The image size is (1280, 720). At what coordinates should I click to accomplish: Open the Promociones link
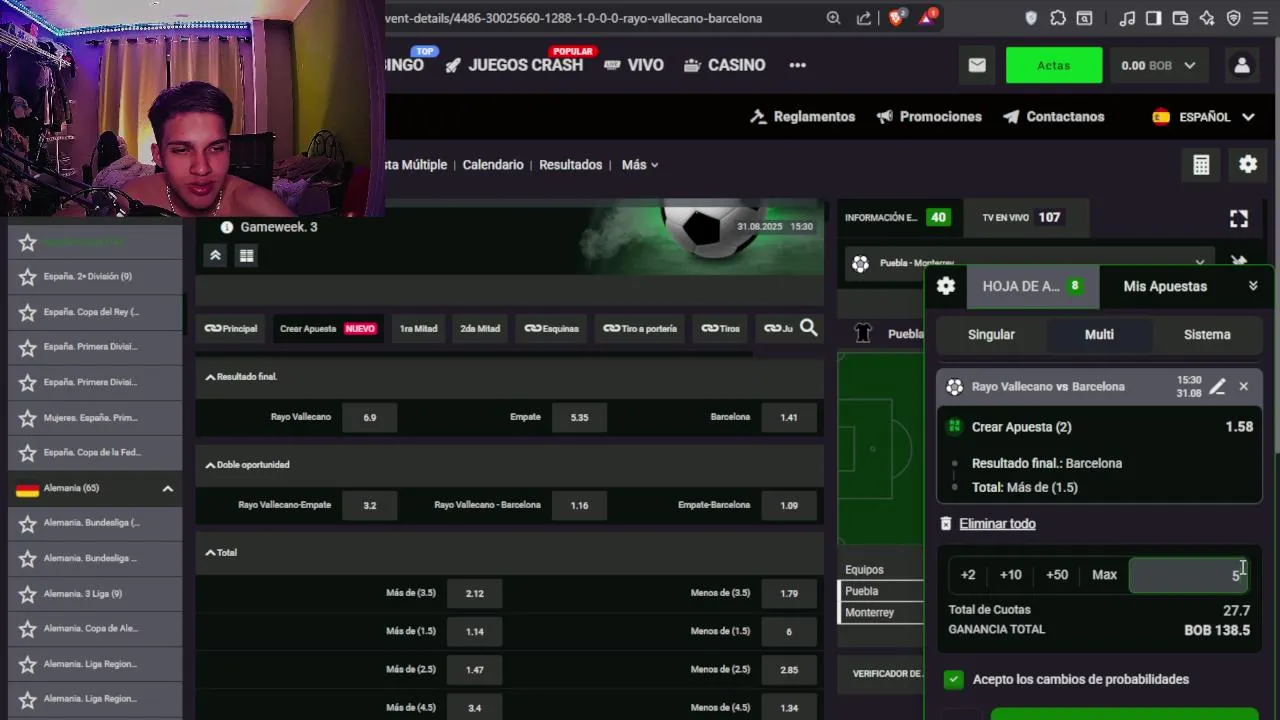(929, 117)
